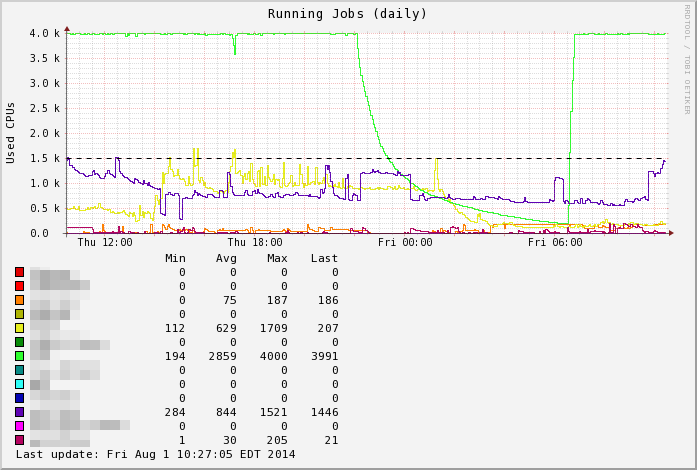The width and height of the screenshot is (697, 470).
Task: Click the Max value '205'
Action: [277, 440]
